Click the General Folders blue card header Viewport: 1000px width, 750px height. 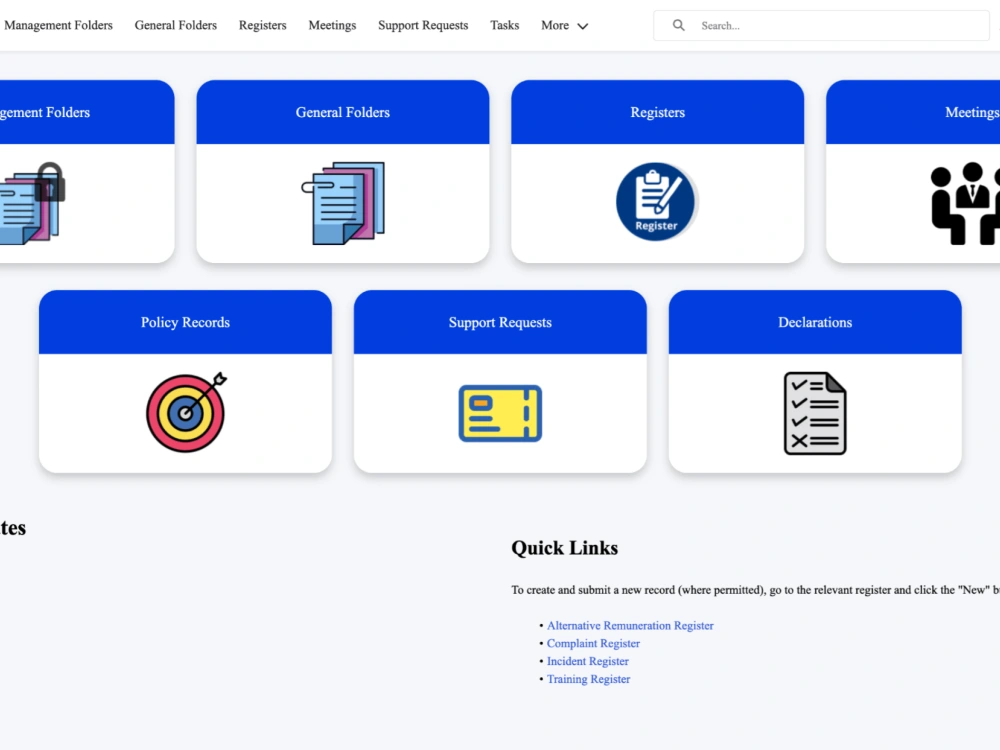pyautogui.click(x=343, y=112)
